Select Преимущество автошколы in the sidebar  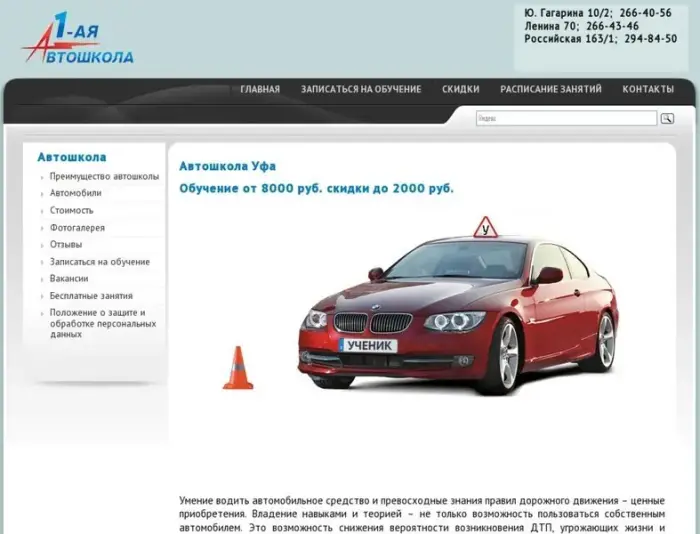point(104,176)
